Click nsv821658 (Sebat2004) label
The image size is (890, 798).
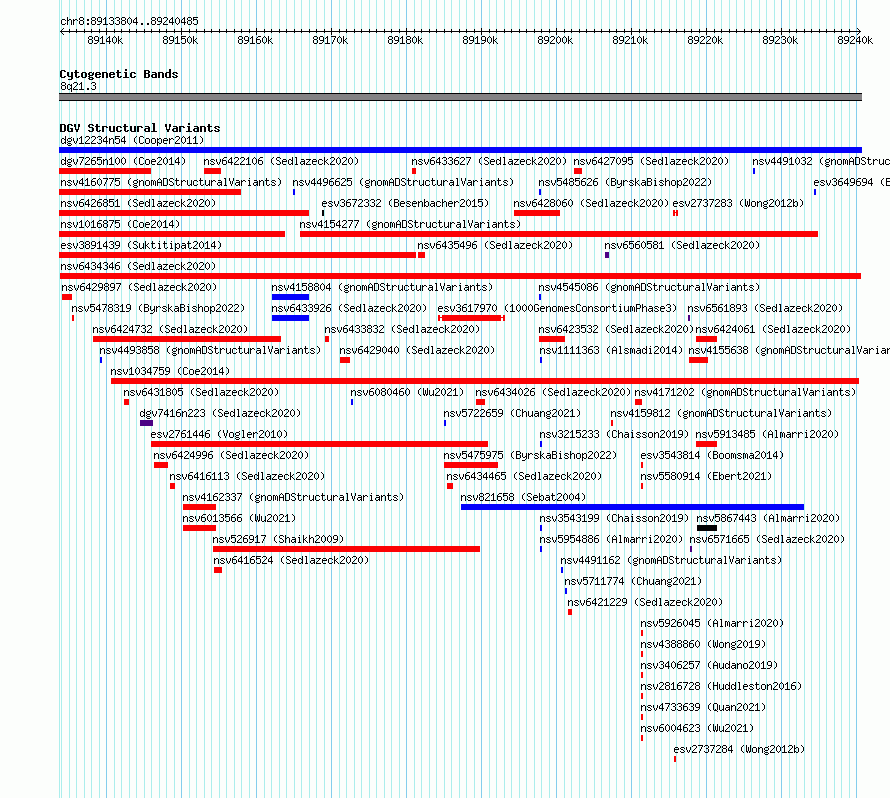(523, 497)
